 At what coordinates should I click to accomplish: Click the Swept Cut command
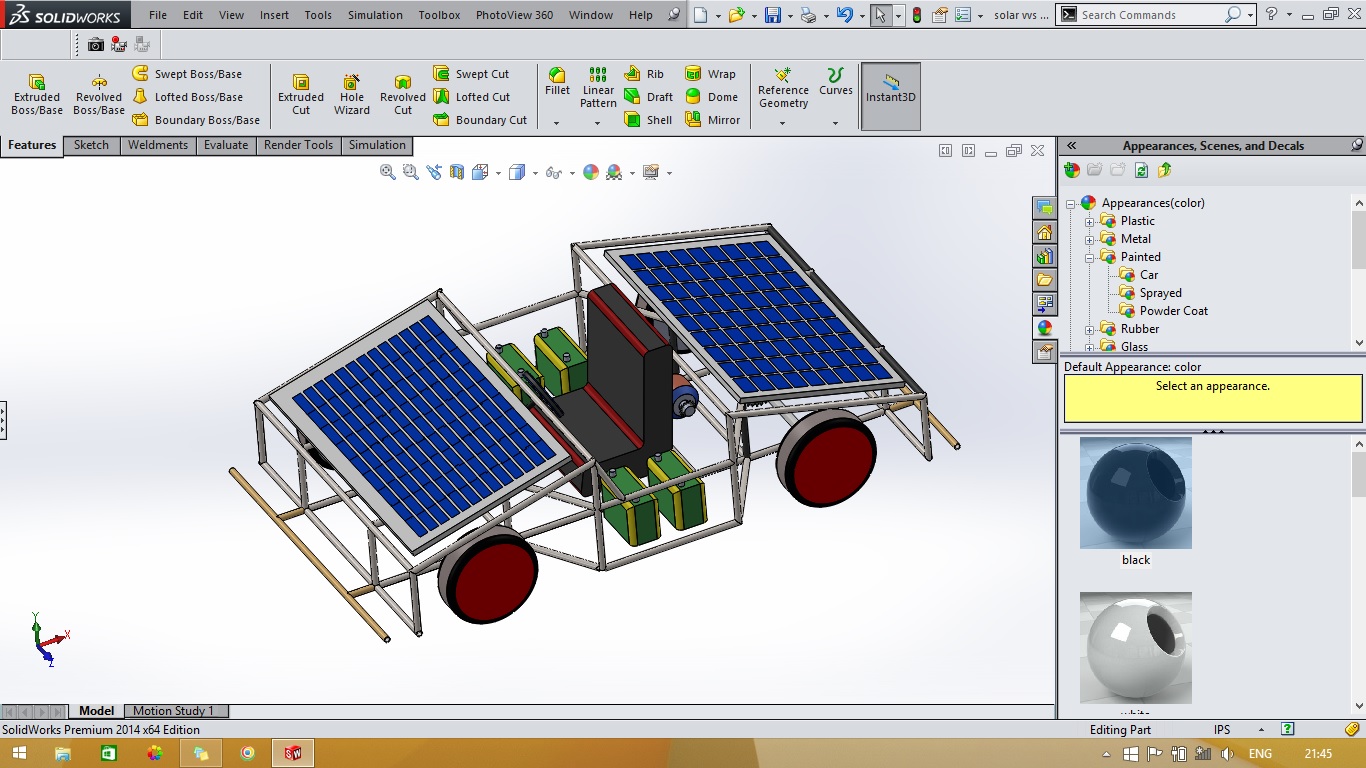tap(471, 74)
